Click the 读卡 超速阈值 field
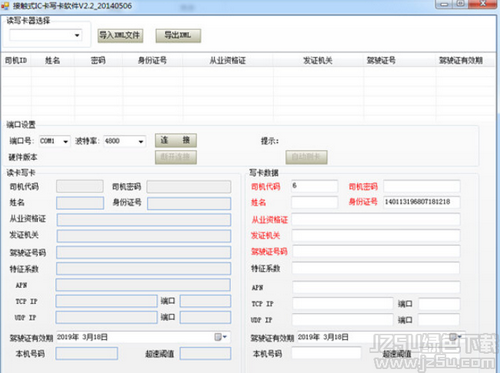Viewport: 500px width, 373px height. (205, 353)
